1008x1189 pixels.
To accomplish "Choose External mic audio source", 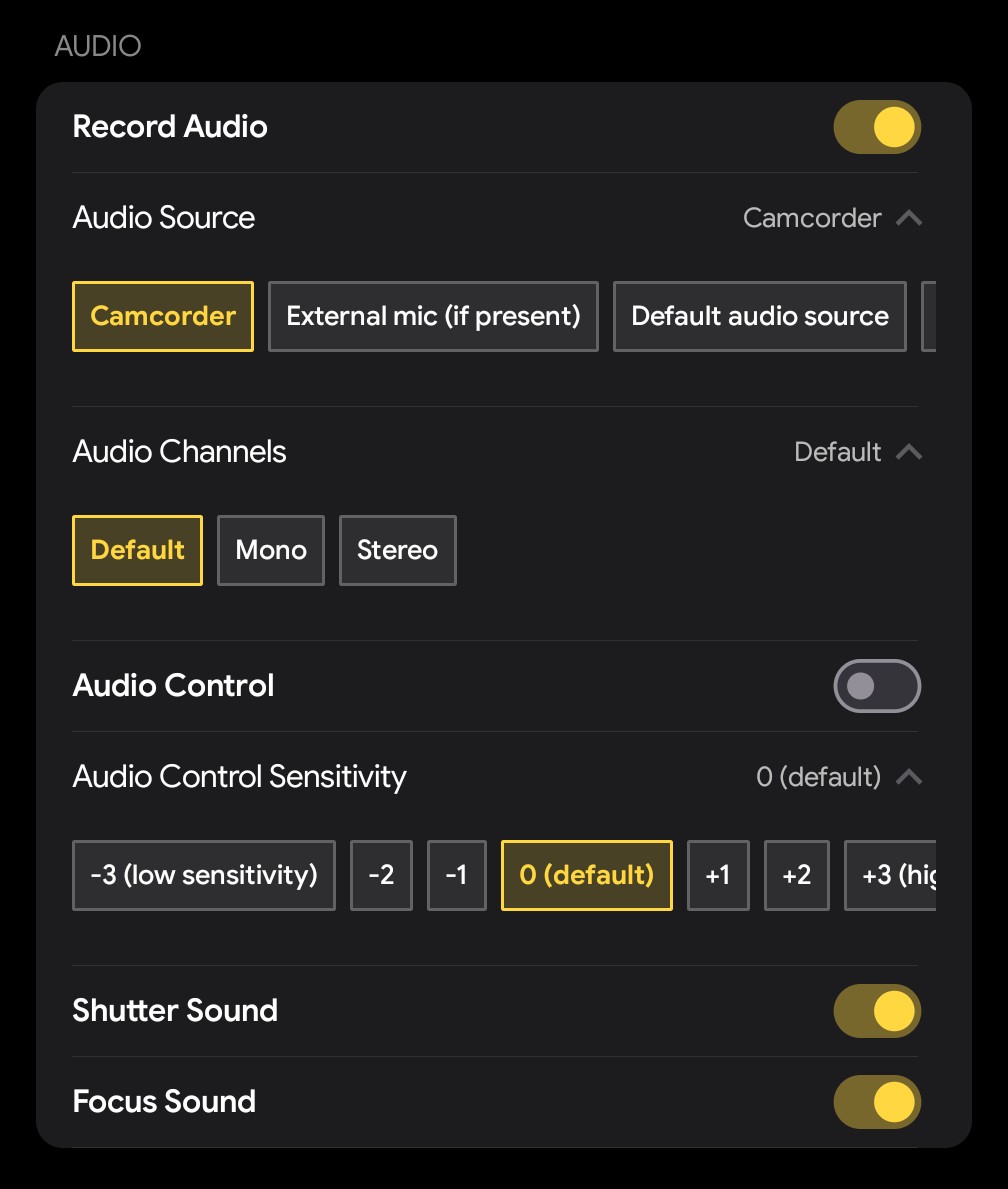I will pyautogui.click(x=433, y=316).
